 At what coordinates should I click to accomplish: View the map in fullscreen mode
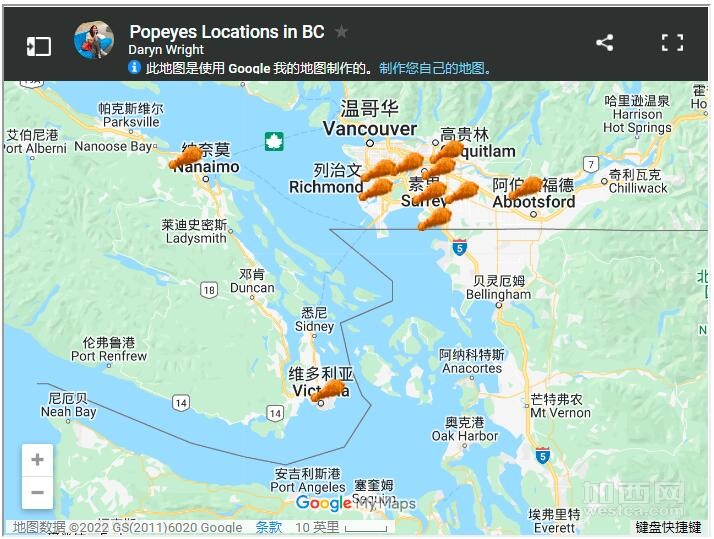pyautogui.click(x=673, y=43)
